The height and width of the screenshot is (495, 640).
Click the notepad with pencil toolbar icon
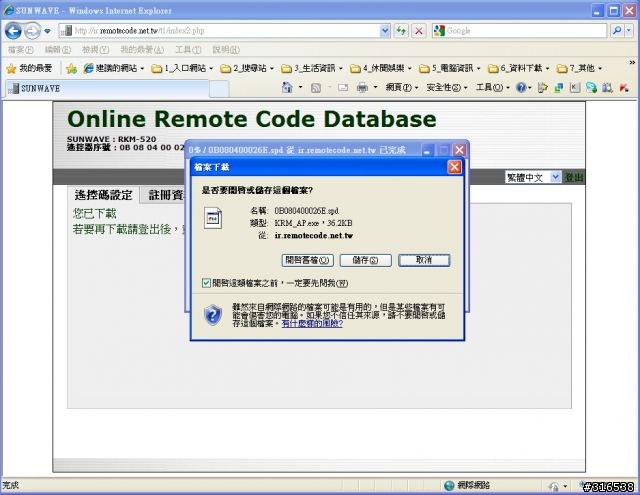point(542,87)
